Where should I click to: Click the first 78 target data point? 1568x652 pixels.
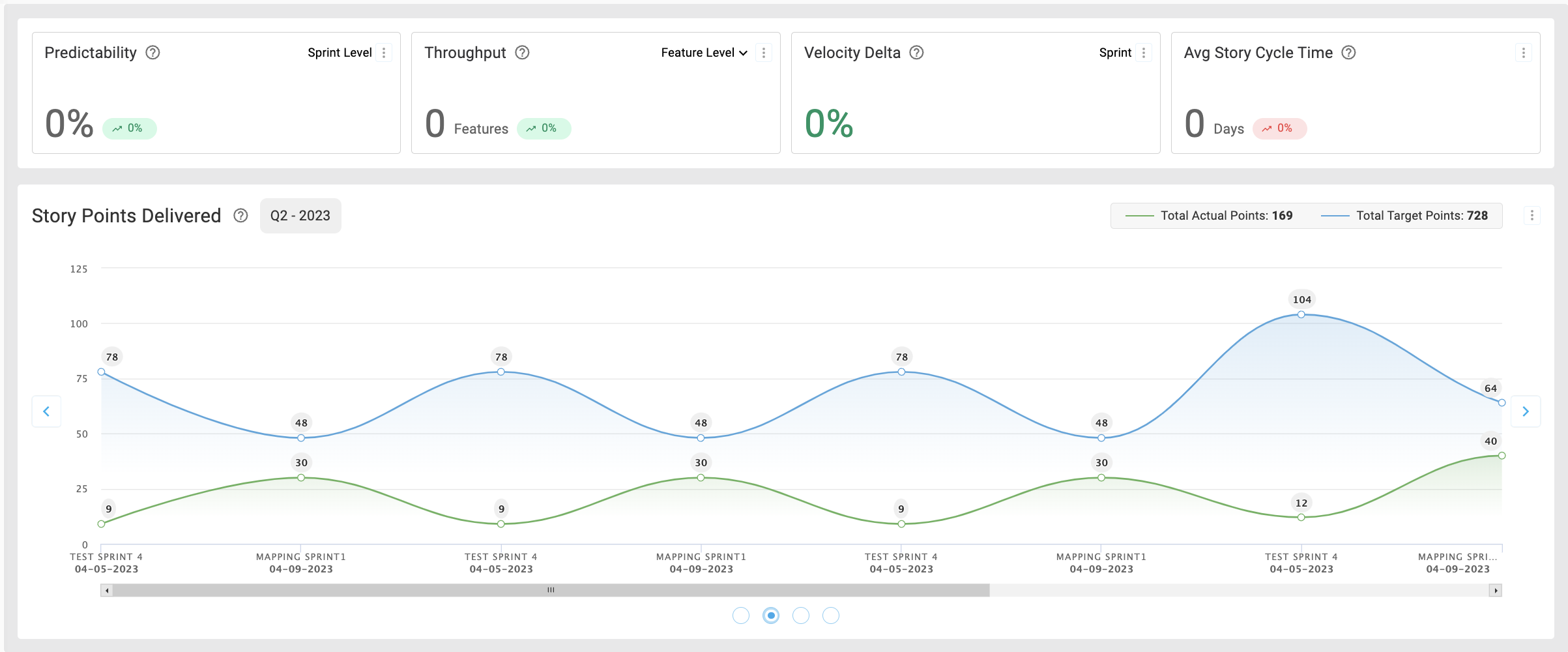coord(101,372)
